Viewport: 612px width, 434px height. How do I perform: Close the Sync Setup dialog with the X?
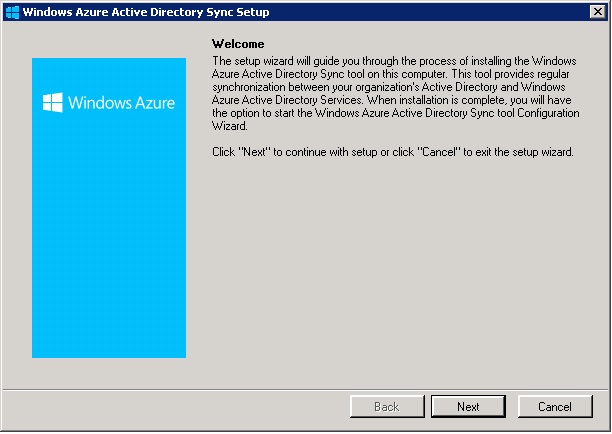click(598, 12)
